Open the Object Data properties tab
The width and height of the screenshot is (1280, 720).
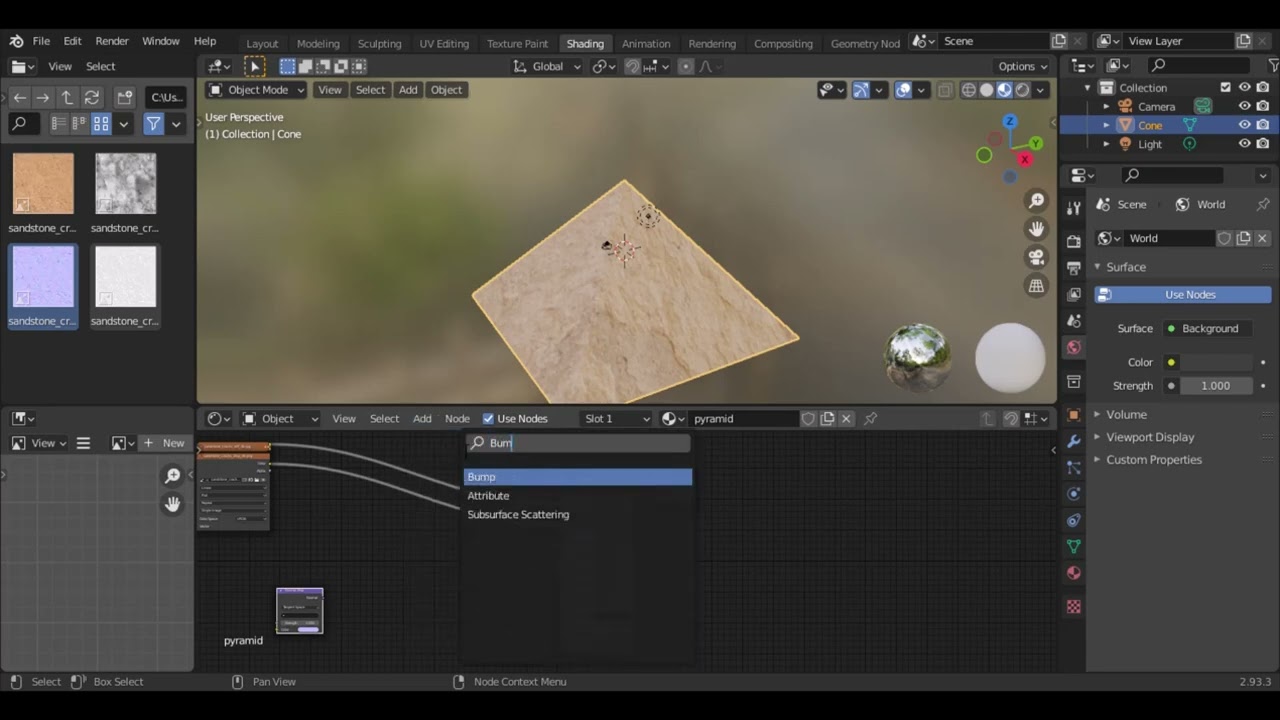click(1074, 546)
